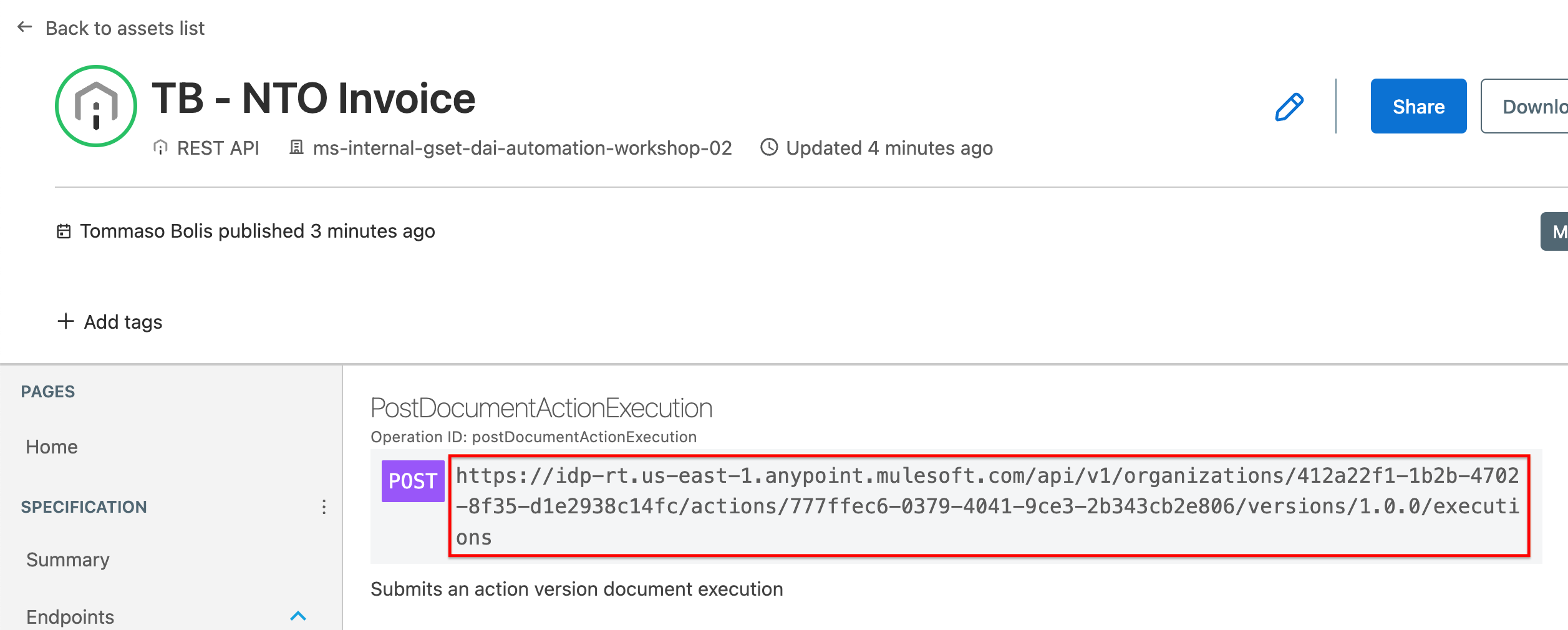Click the organization building icon
This screenshot has height=630, width=1568.
(x=296, y=148)
